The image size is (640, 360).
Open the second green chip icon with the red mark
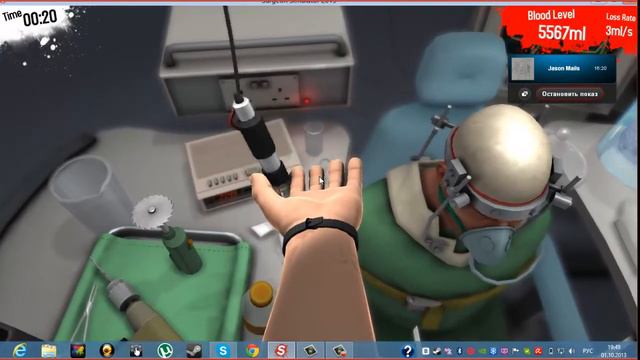coord(340,351)
